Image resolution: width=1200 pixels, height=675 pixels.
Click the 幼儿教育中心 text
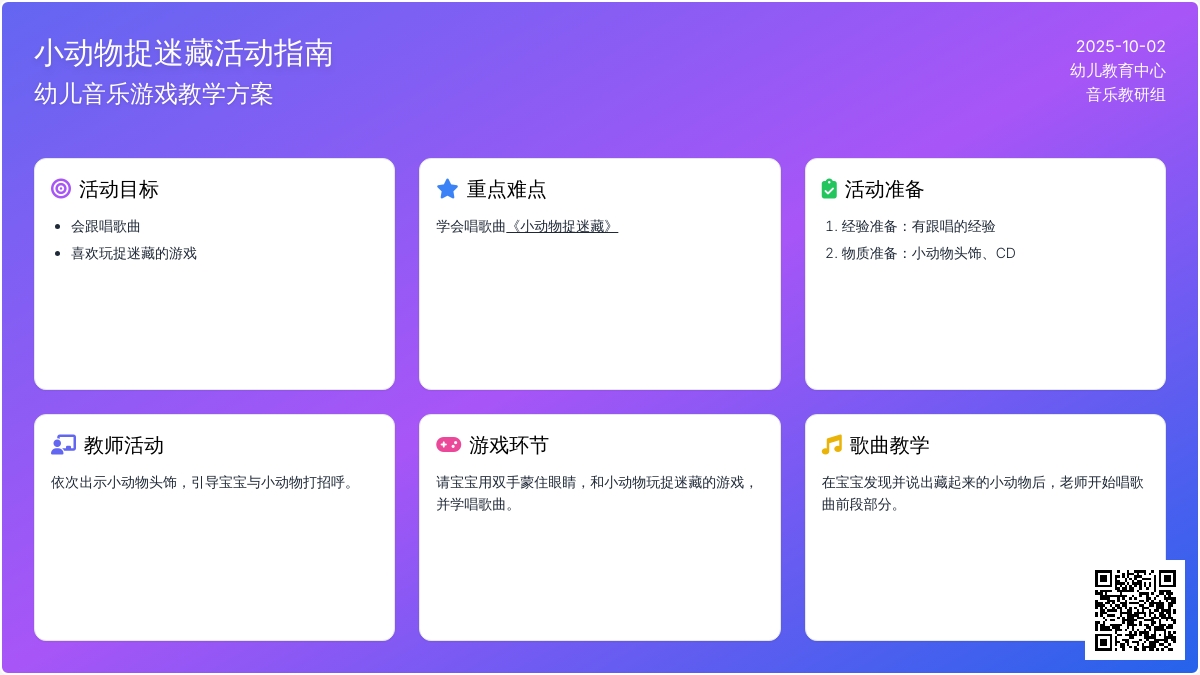(1117, 71)
